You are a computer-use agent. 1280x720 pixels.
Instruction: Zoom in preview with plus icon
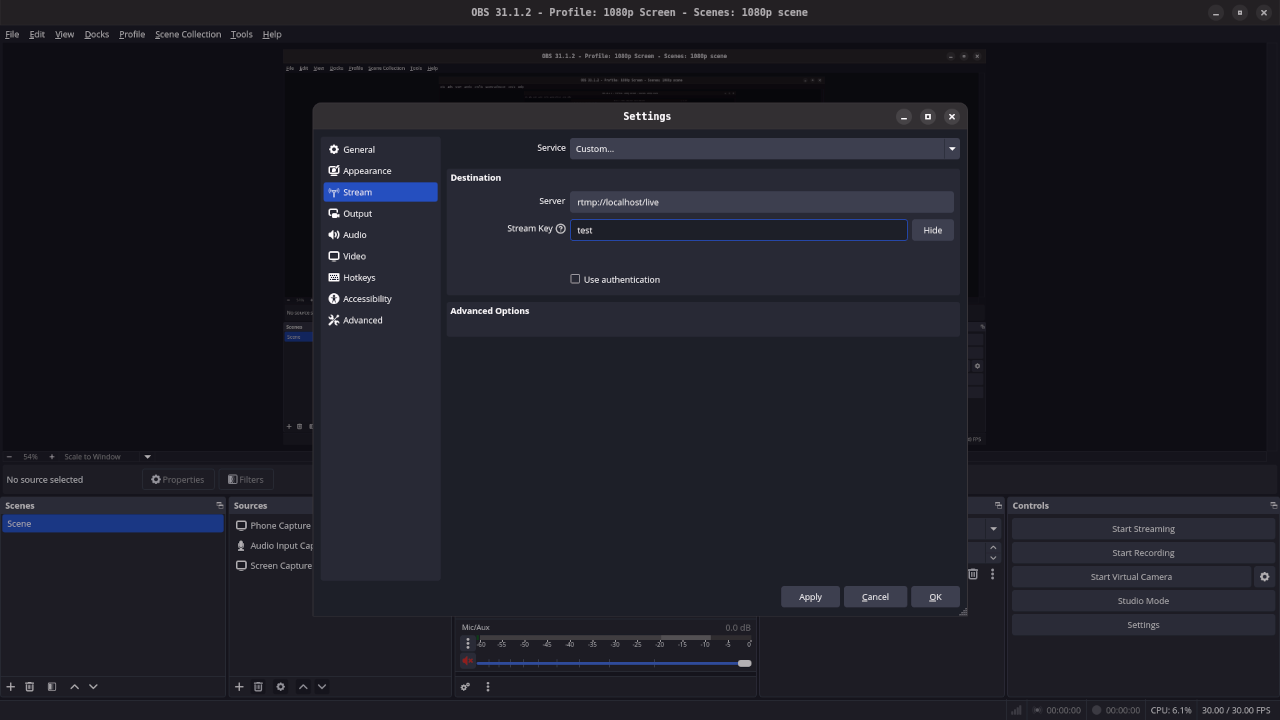(52, 457)
